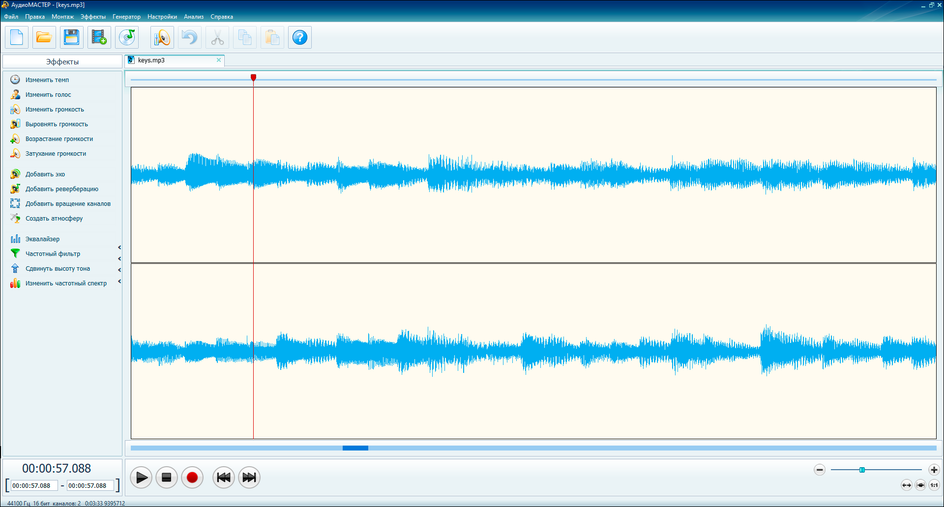Click the green funnel icon beside Частотный фильтр
This screenshot has width=944, height=507.
(x=15, y=254)
